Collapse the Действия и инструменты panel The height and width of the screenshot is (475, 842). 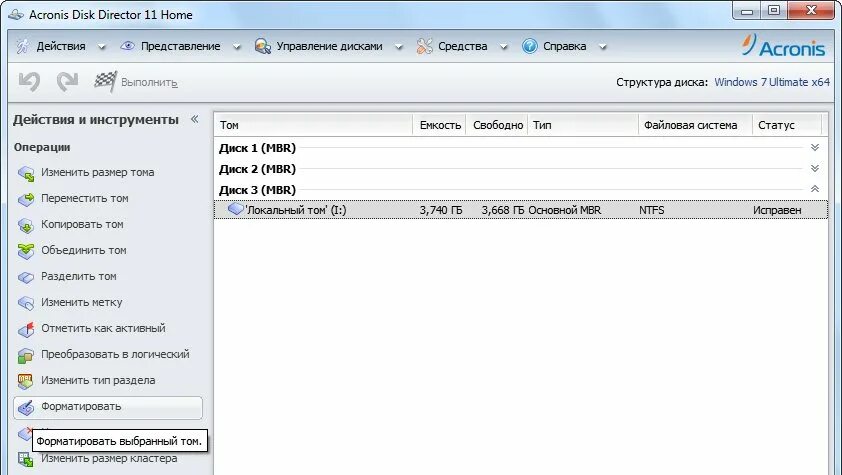pyautogui.click(x=194, y=119)
